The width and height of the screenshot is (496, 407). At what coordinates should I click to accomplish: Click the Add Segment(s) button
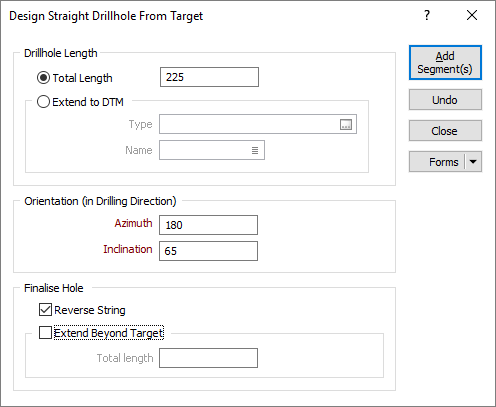pyautogui.click(x=445, y=62)
